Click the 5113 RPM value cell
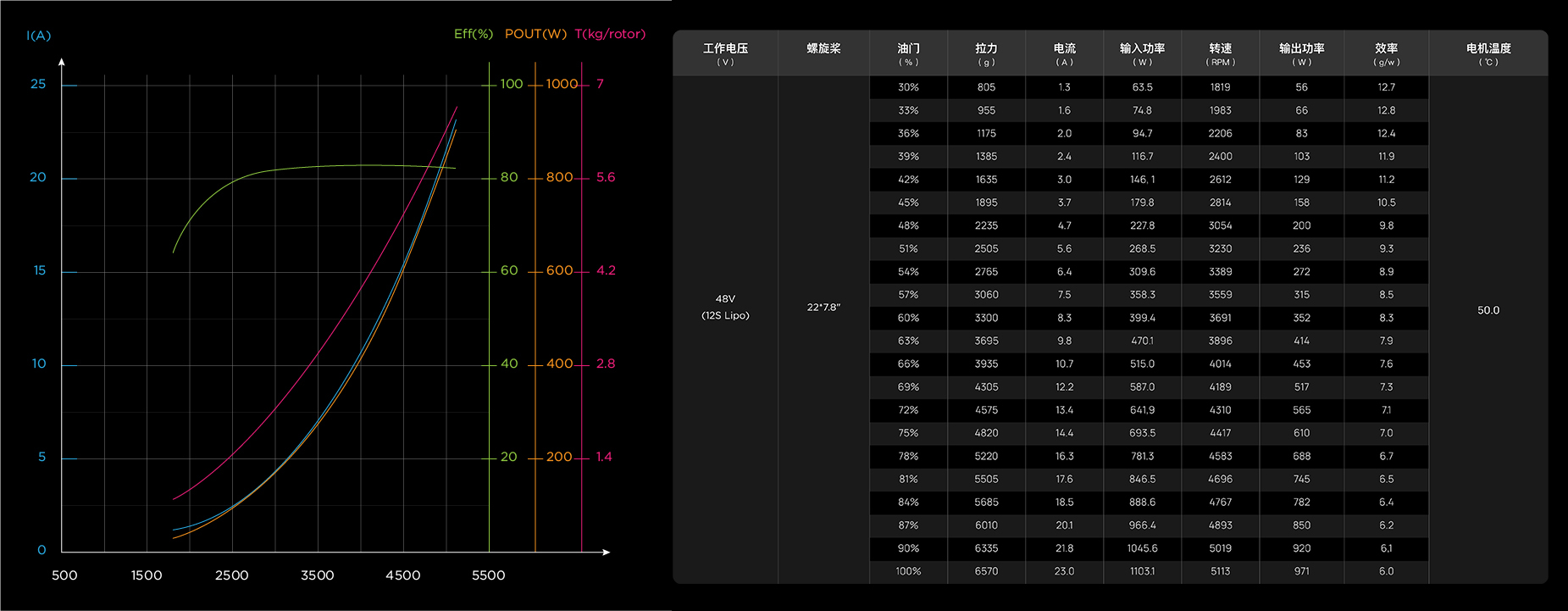Image resolution: width=1568 pixels, height=611 pixels. pyautogui.click(x=1220, y=571)
